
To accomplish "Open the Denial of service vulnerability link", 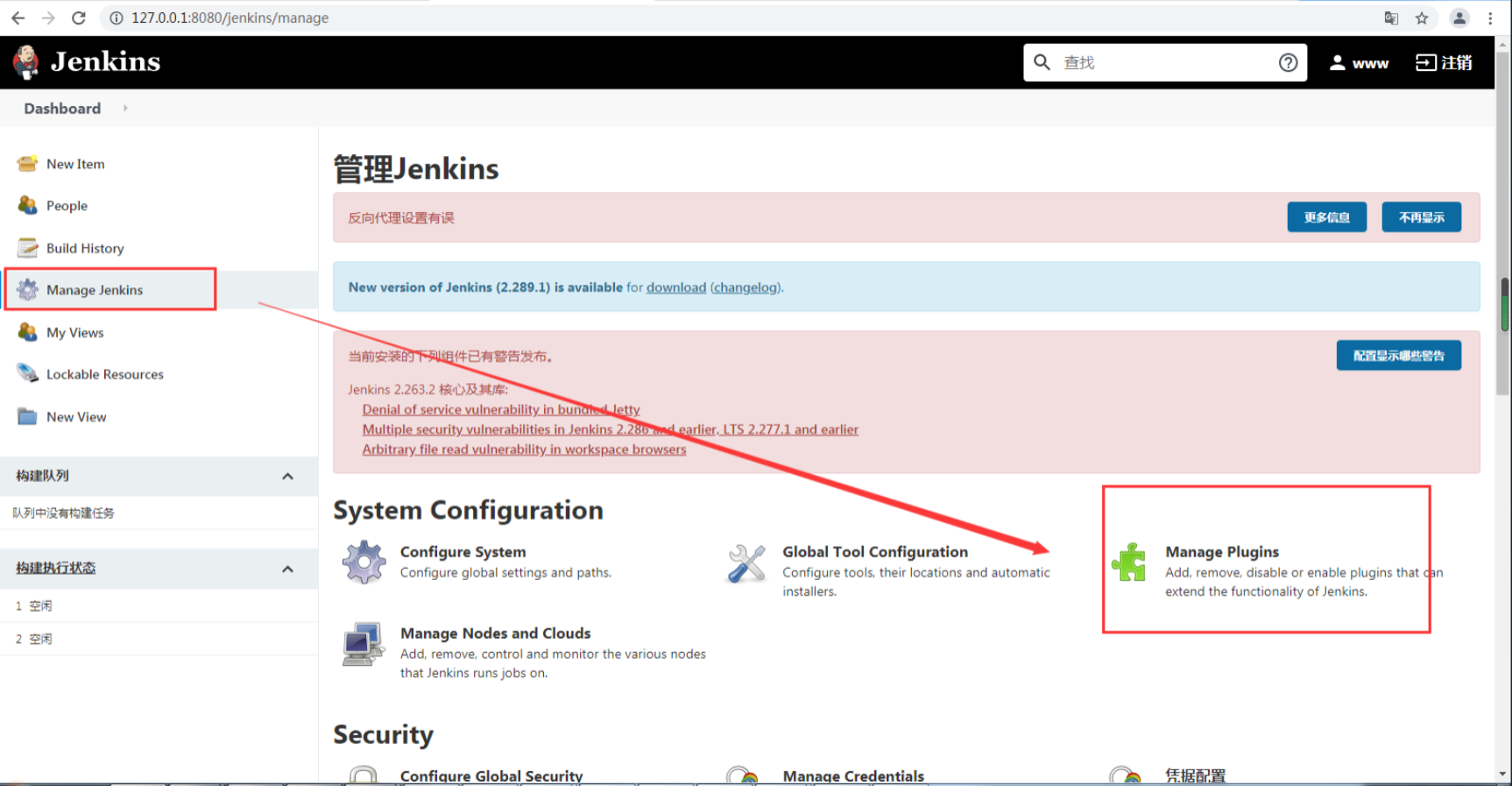I will click(x=501, y=409).
